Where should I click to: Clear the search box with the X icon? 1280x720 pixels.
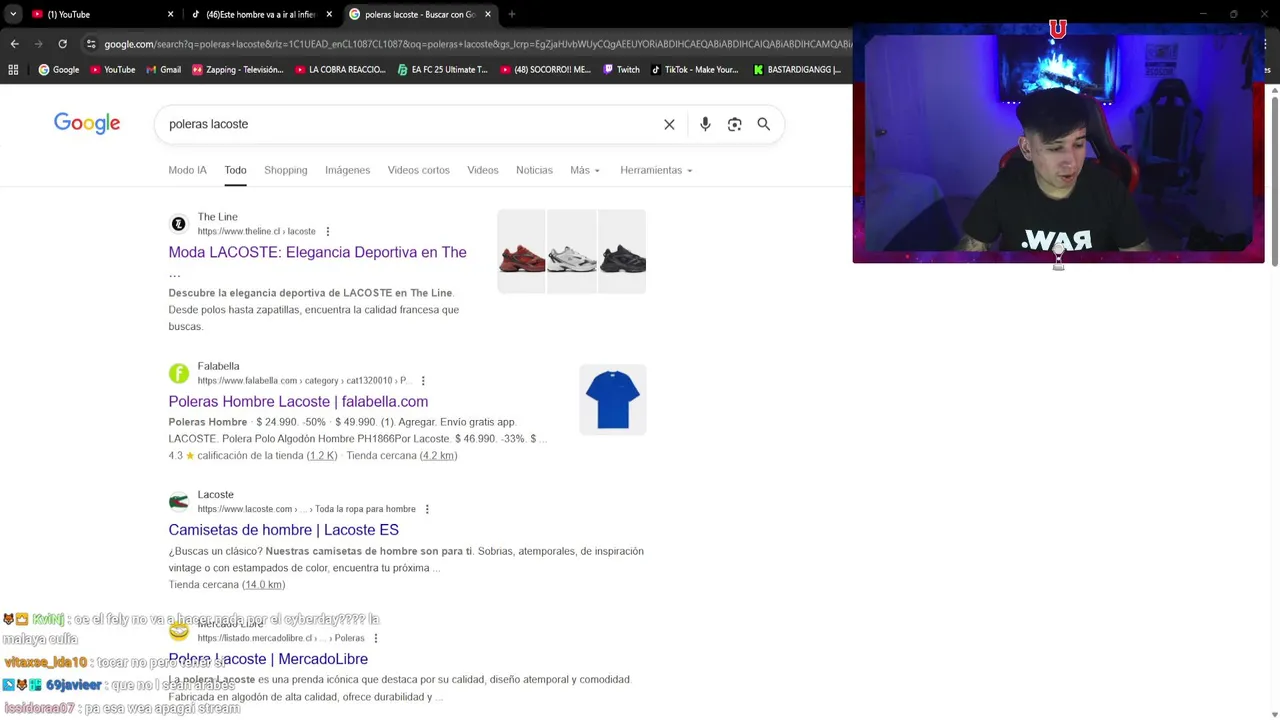point(669,124)
